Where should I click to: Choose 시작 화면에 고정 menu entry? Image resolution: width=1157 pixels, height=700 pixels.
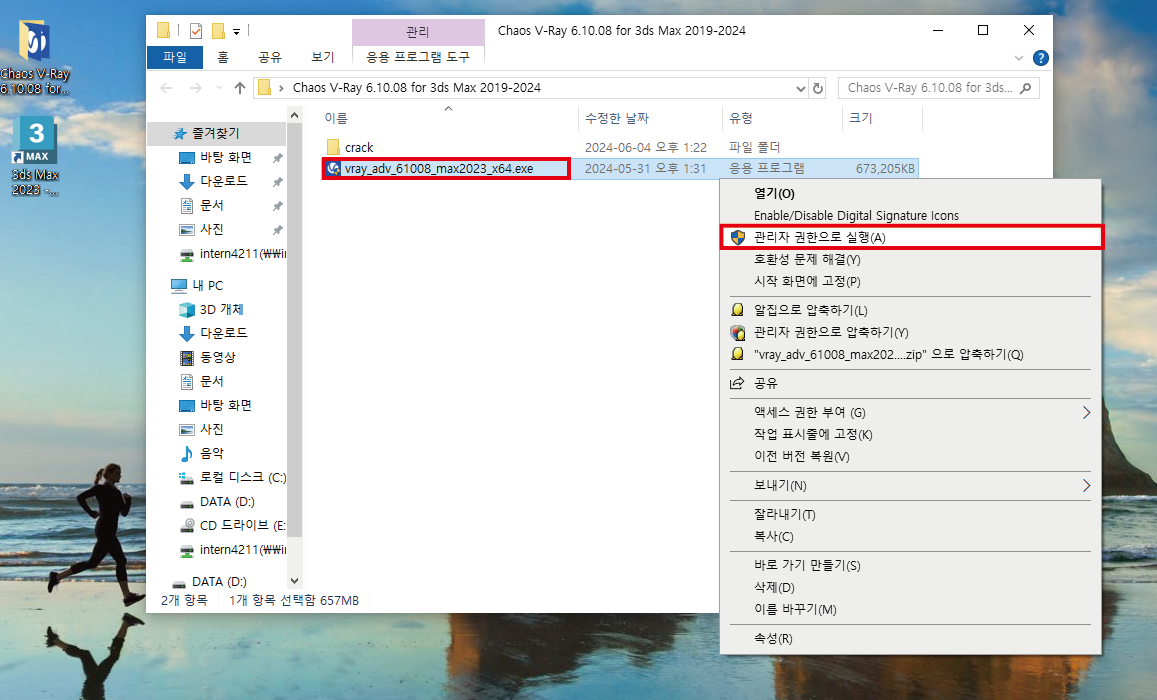pos(911,281)
